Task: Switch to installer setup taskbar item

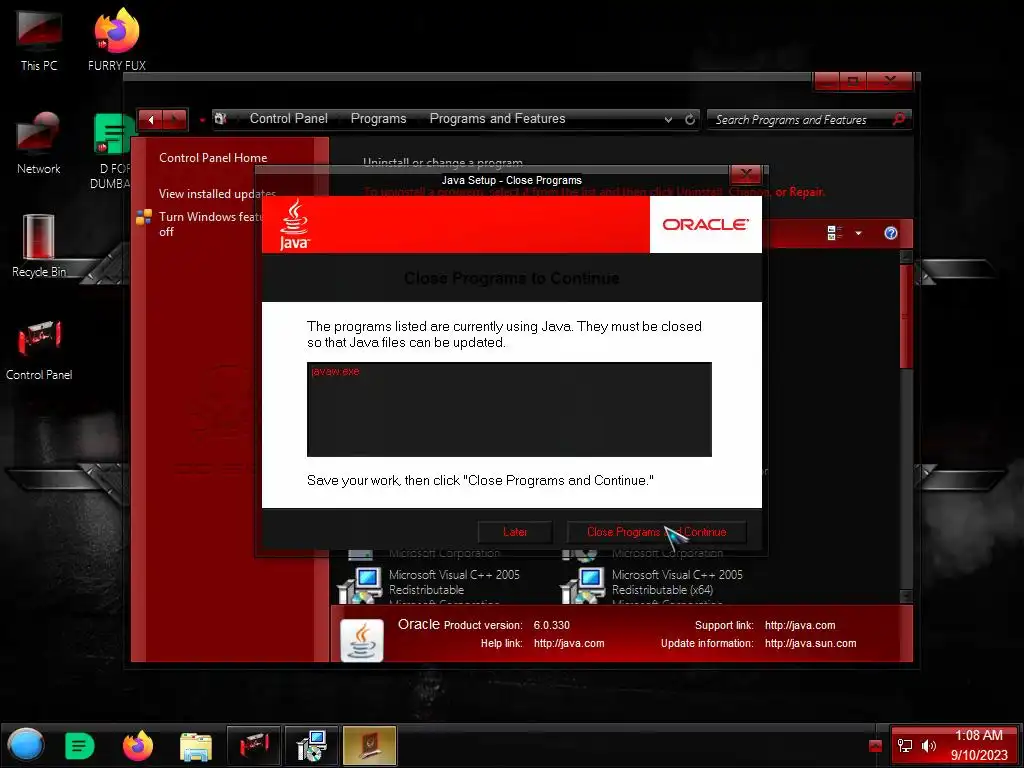Action: point(312,745)
